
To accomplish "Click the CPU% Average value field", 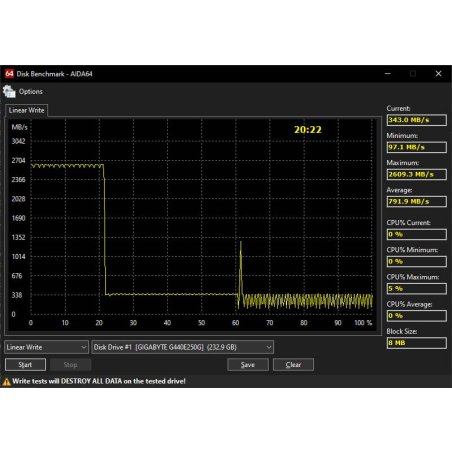I will click(x=416, y=316).
